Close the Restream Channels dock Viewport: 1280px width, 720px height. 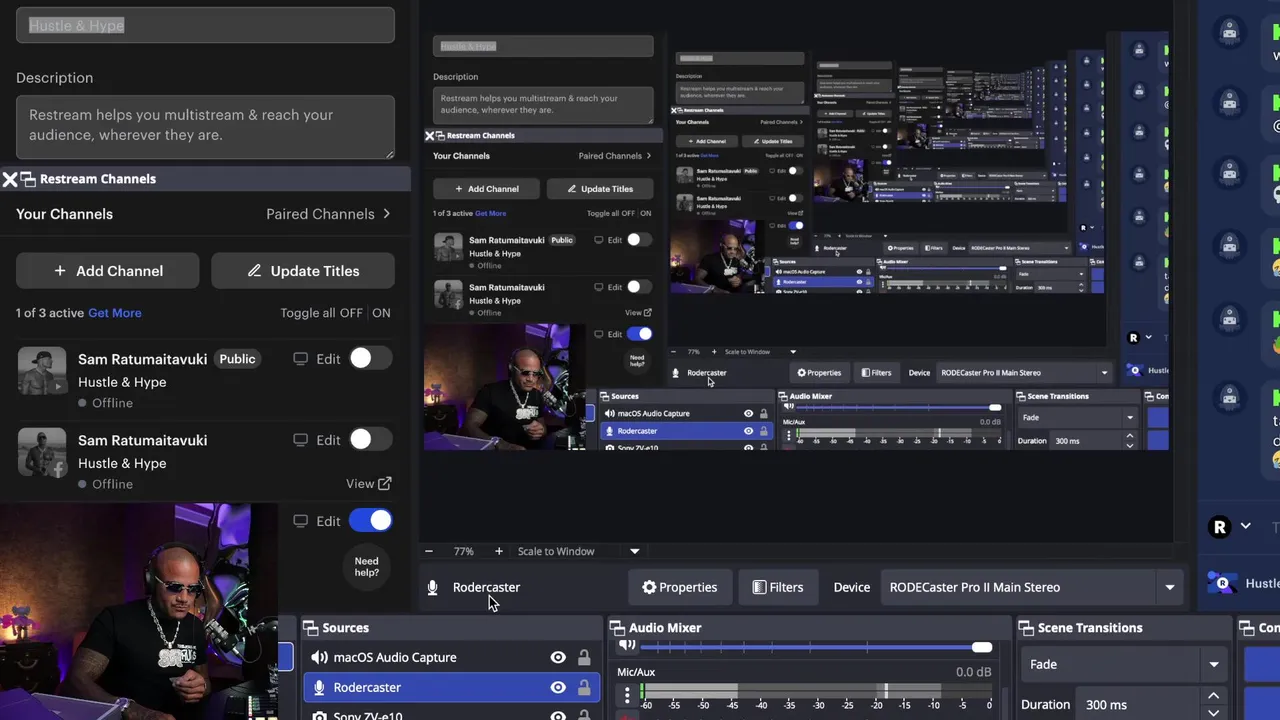click(x=9, y=179)
